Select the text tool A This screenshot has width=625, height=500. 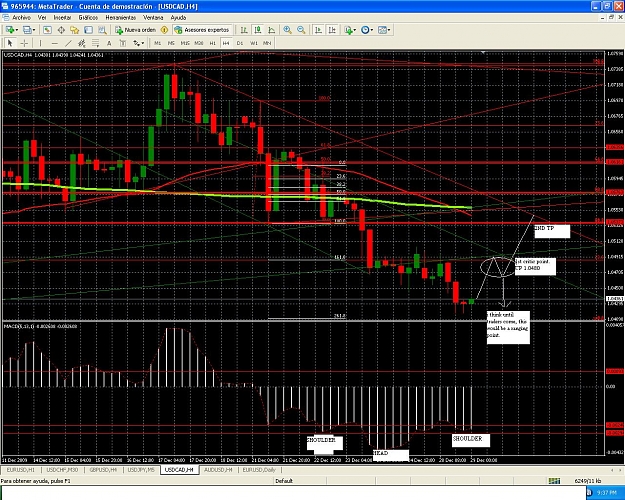coord(109,43)
